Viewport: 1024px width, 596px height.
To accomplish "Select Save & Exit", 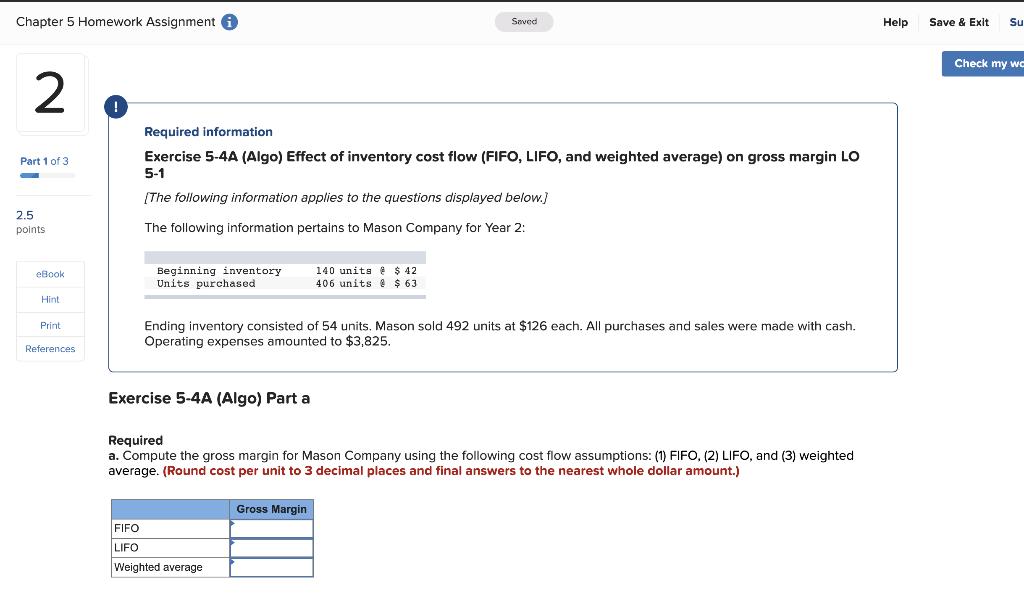I will tap(958, 21).
